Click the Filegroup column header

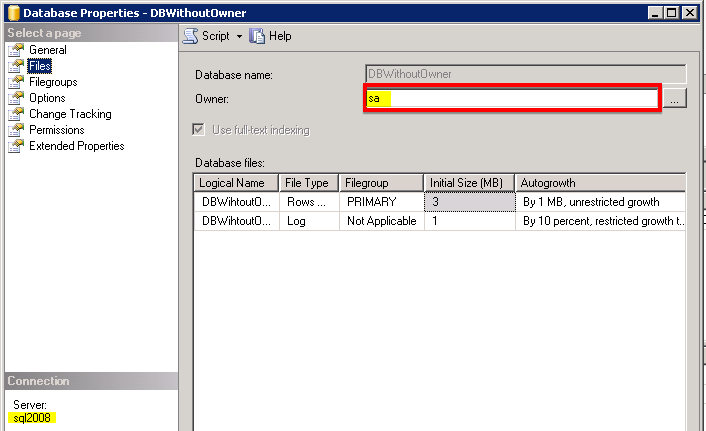coord(381,183)
